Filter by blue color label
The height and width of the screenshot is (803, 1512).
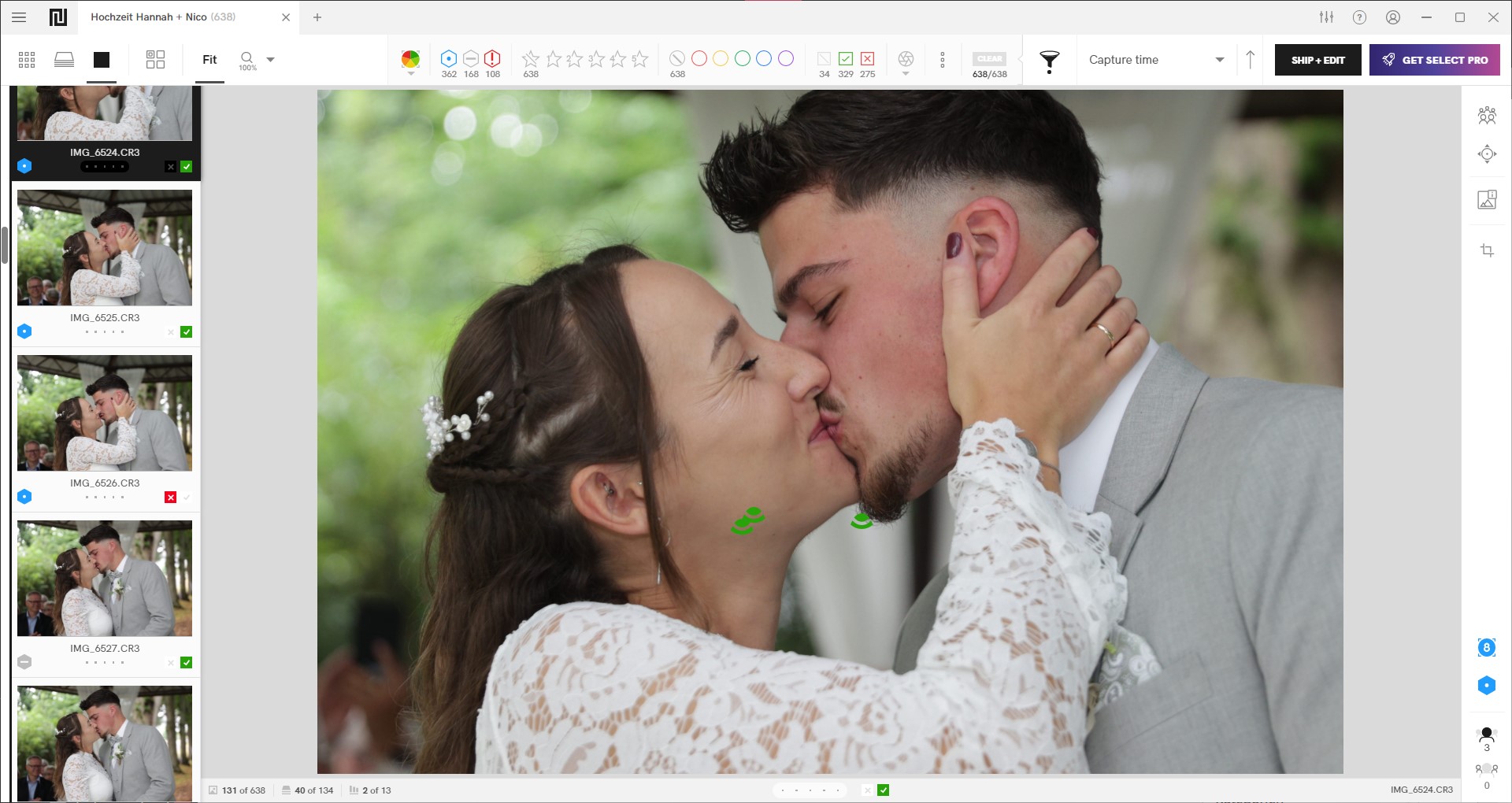pyautogui.click(x=764, y=58)
